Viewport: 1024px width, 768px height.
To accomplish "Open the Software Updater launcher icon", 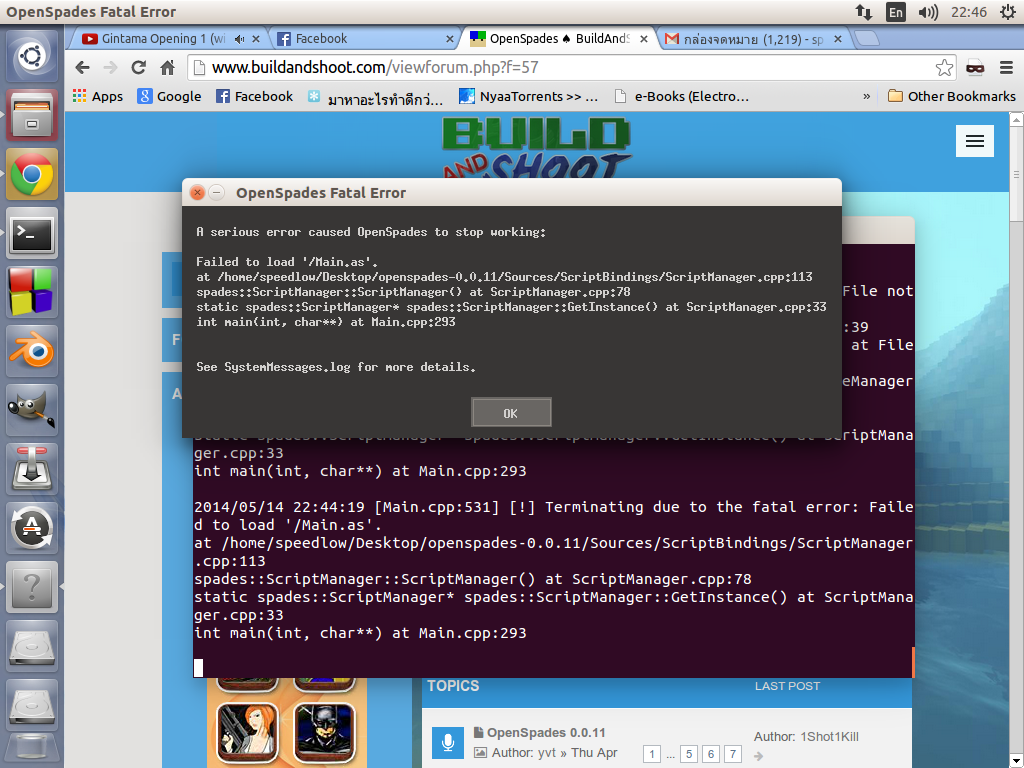I will [x=32, y=526].
